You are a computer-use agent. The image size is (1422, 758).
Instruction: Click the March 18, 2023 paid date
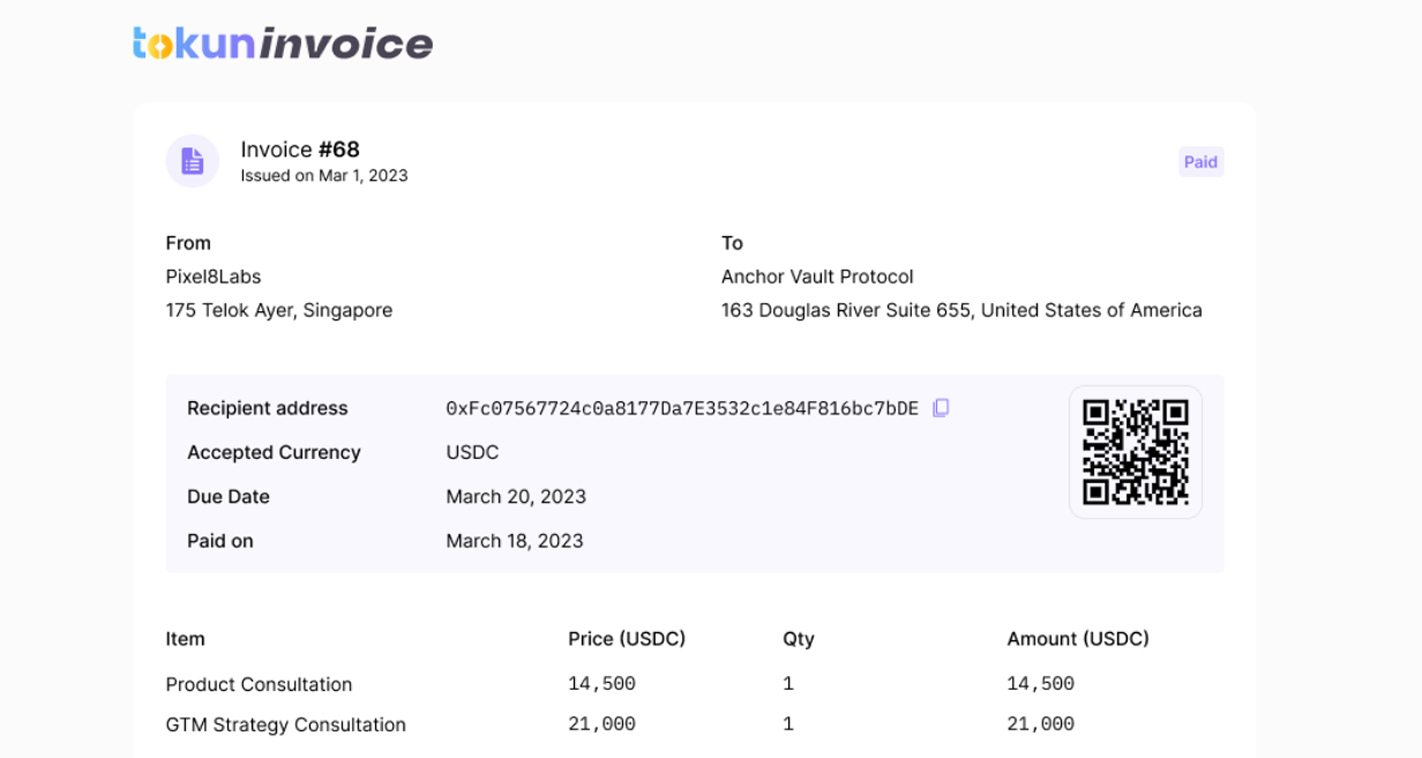click(x=514, y=541)
